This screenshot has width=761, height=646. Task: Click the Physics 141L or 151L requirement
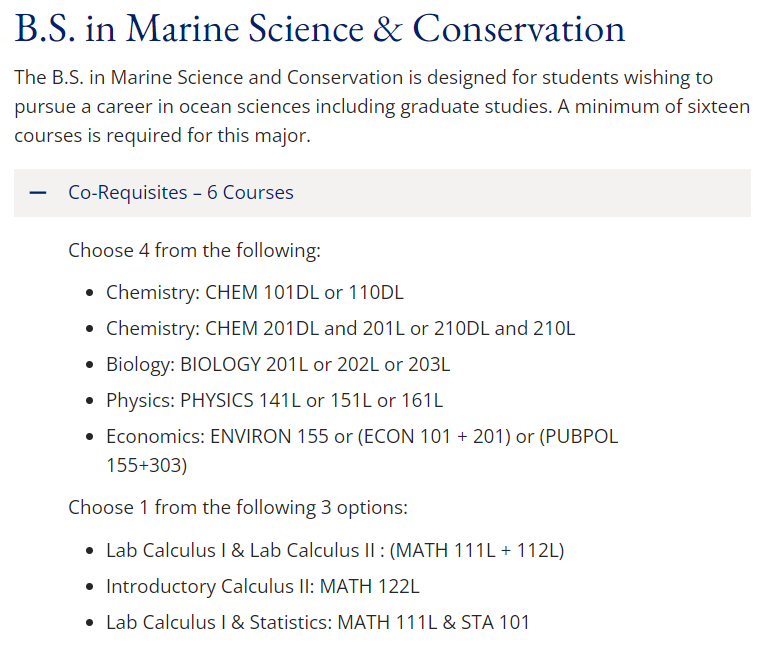coord(274,401)
